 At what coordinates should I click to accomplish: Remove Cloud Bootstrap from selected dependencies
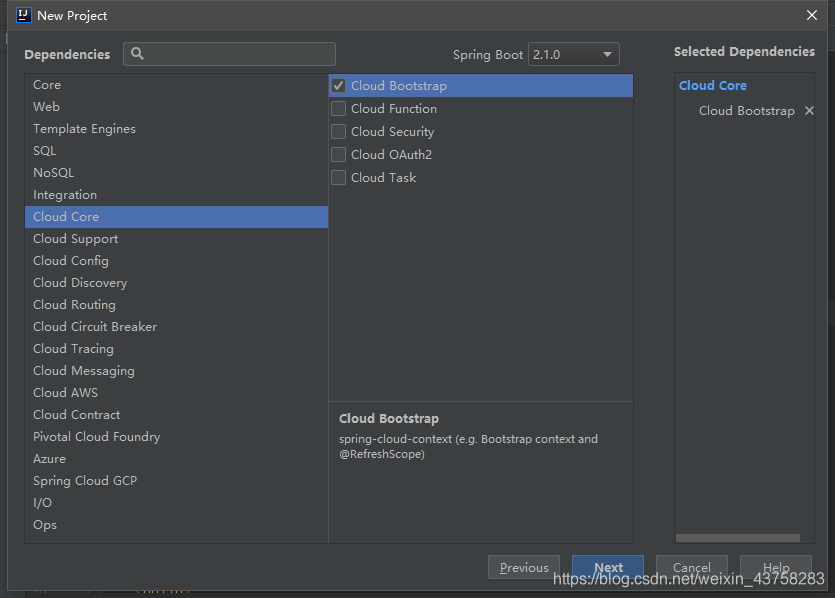[x=809, y=111]
